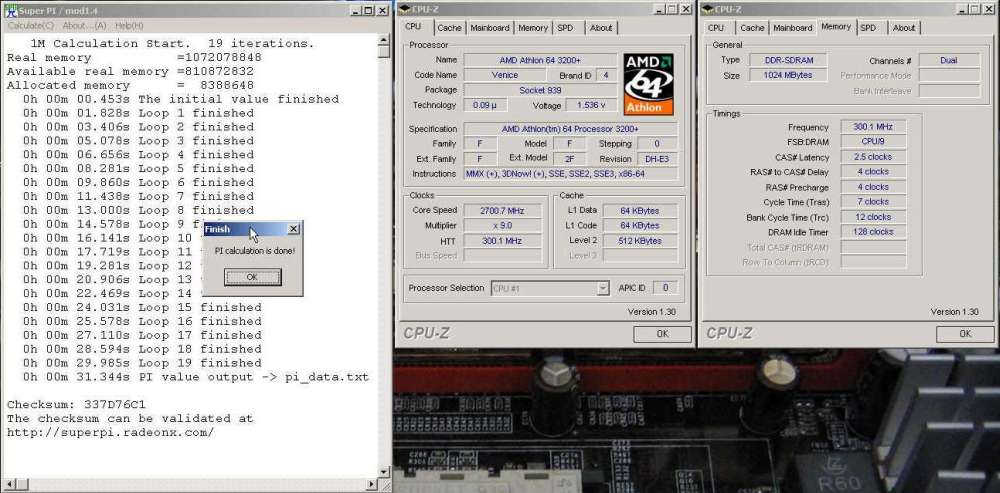
Task: Select Memory tab in right CPU-Z window
Action: pyautogui.click(x=836, y=27)
